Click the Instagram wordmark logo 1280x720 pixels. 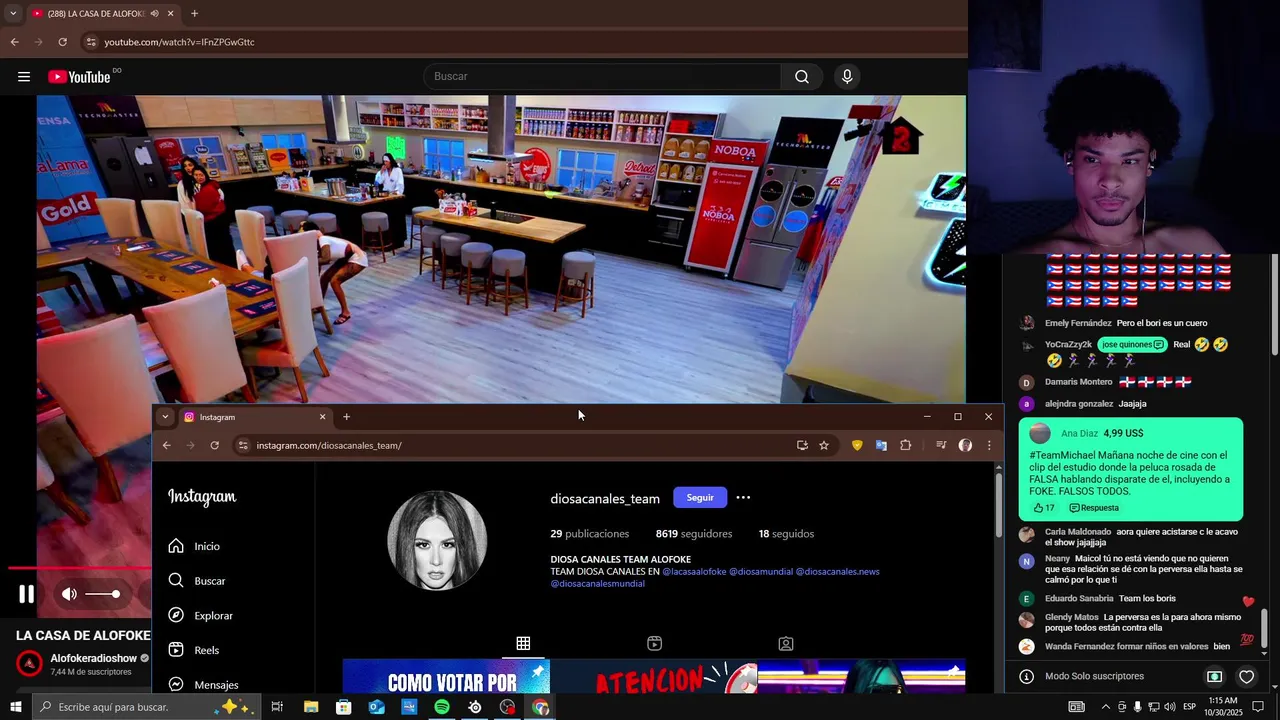pos(202,497)
